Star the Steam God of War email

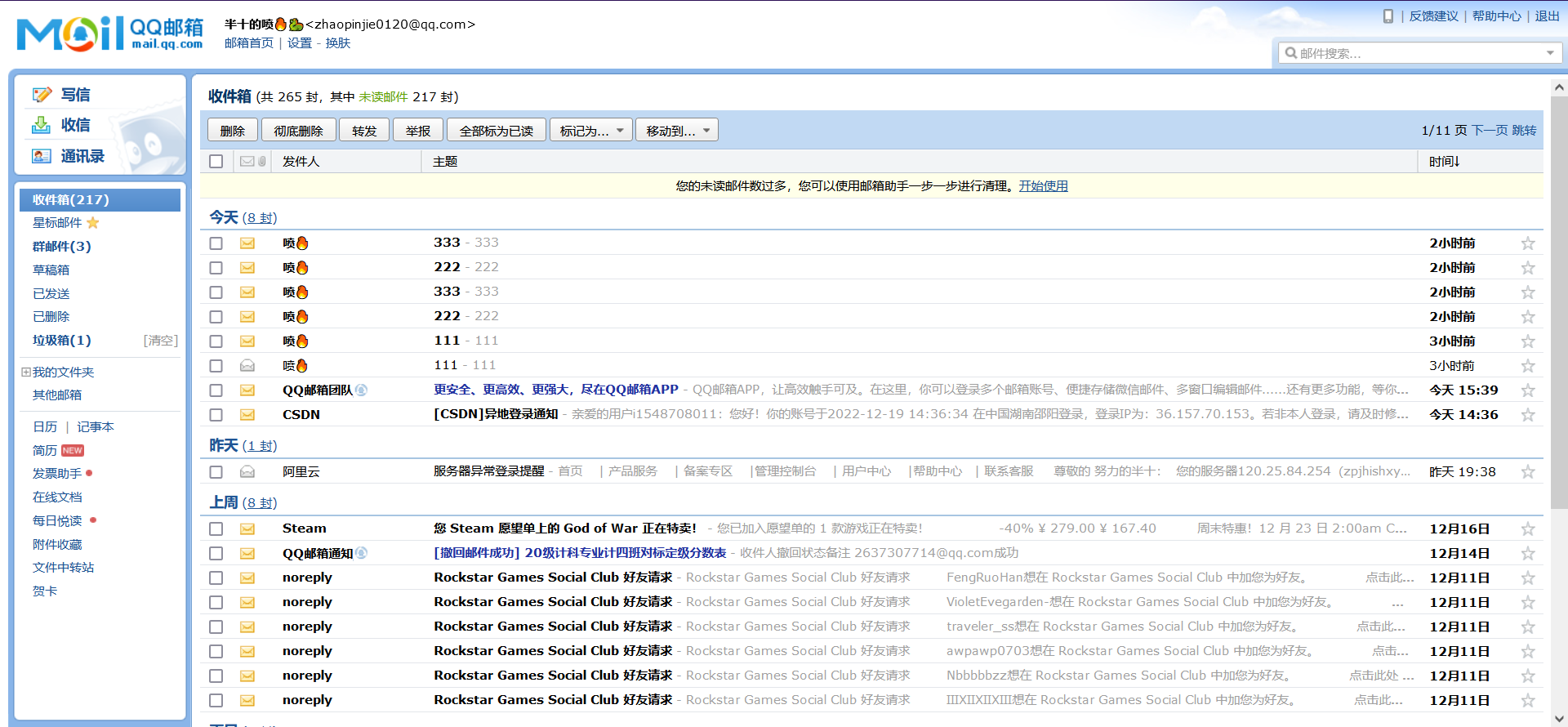(1528, 529)
